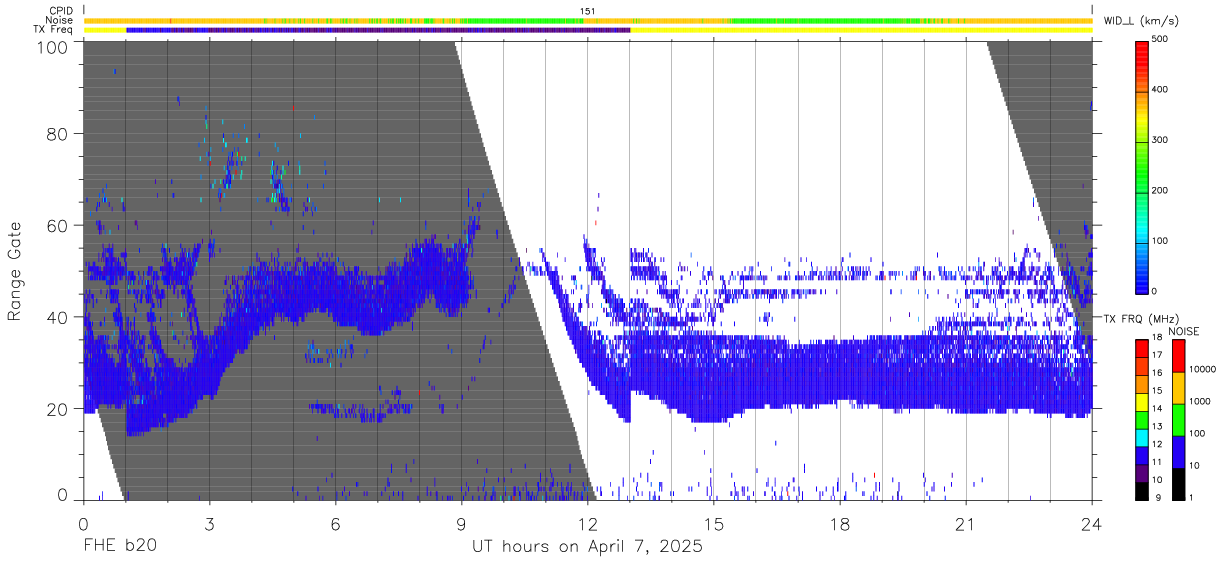1228x567 pixels.
Task: Click the 6 label on the UT hours axis
Action: point(336,524)
